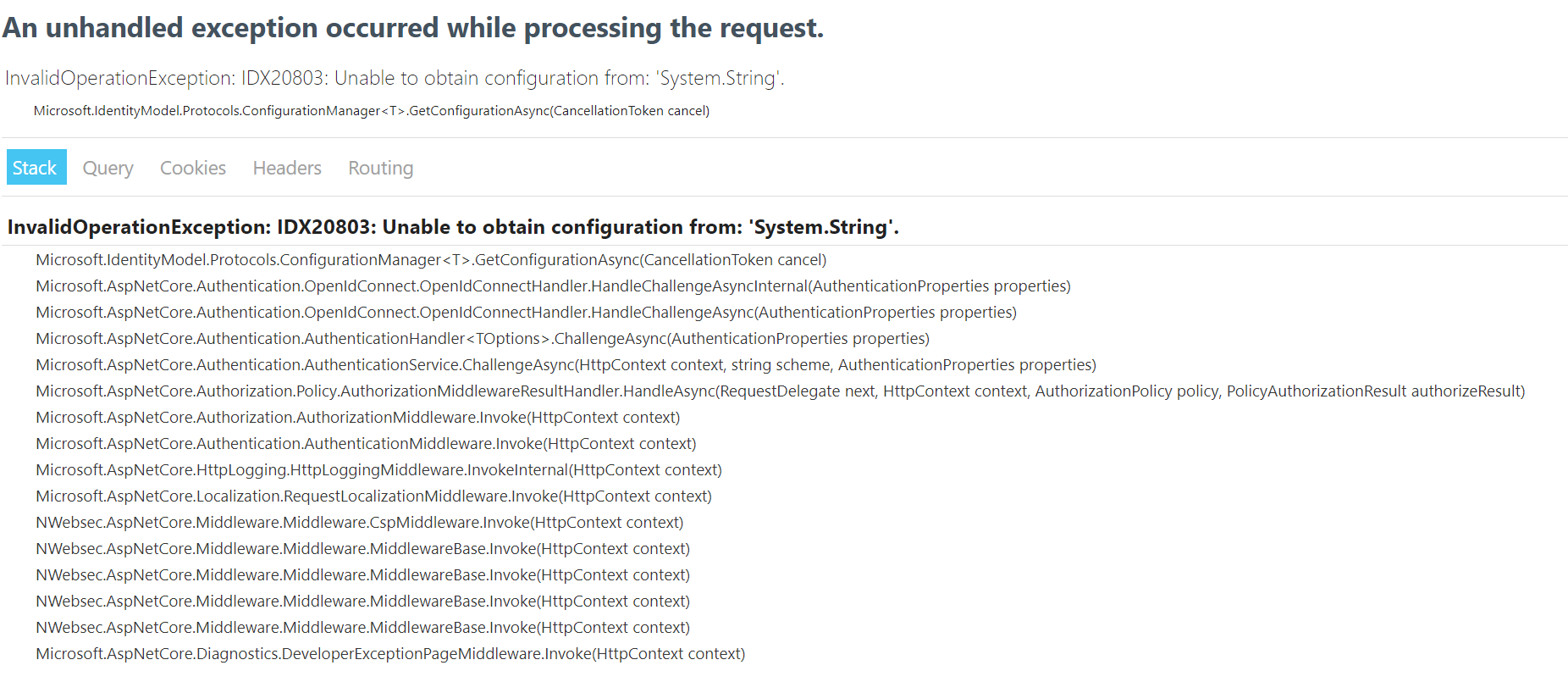Image resolution: width=1568 pixels, height=682 pixels.
Task: Open the Headers tab
Action: point(286,167)
